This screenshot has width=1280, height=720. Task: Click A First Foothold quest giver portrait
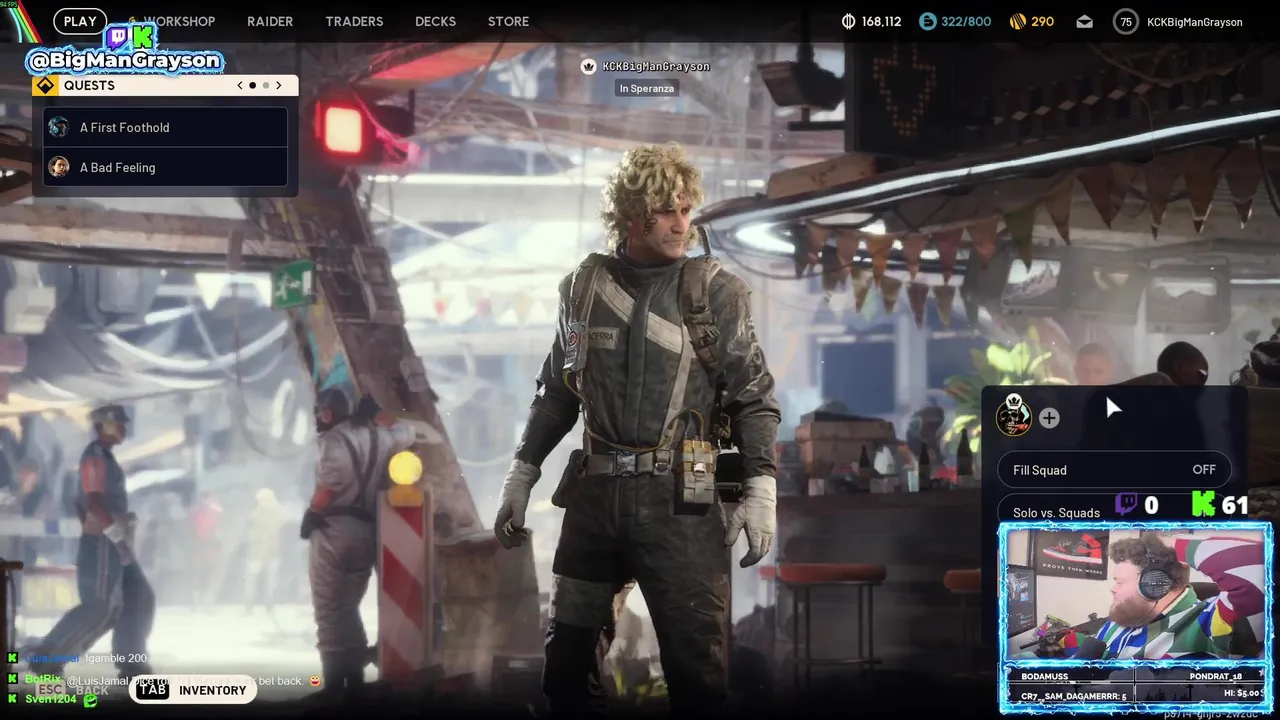(59, 127)
